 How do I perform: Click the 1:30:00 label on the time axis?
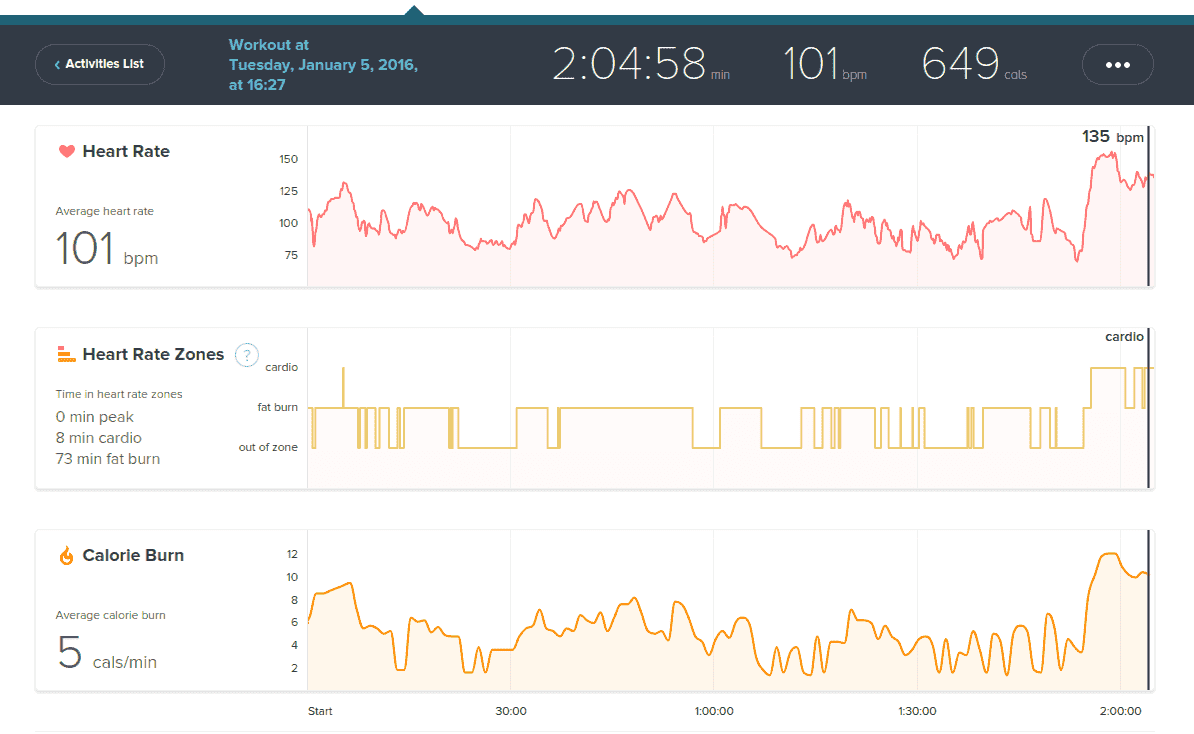pos(916,711)
